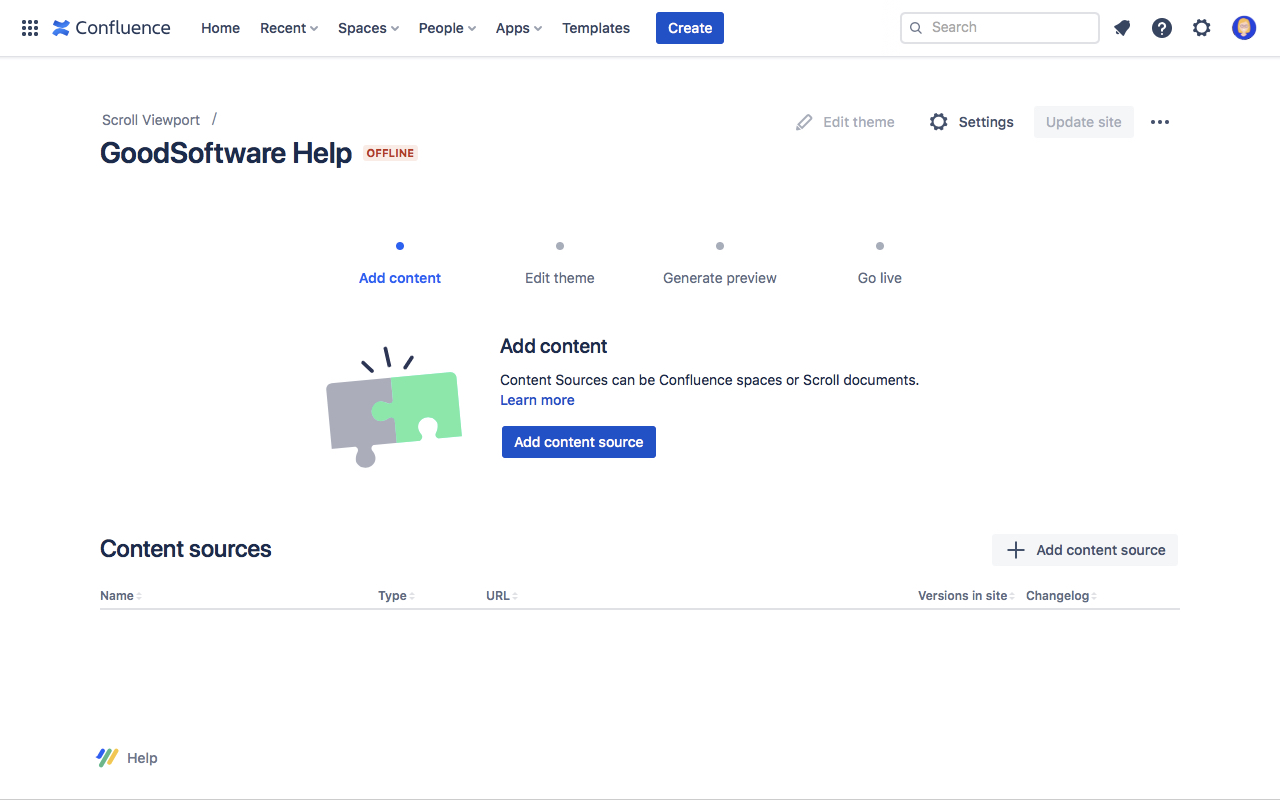Open the app switcher grid icon

pyautogui.click(x=30, y=28)
